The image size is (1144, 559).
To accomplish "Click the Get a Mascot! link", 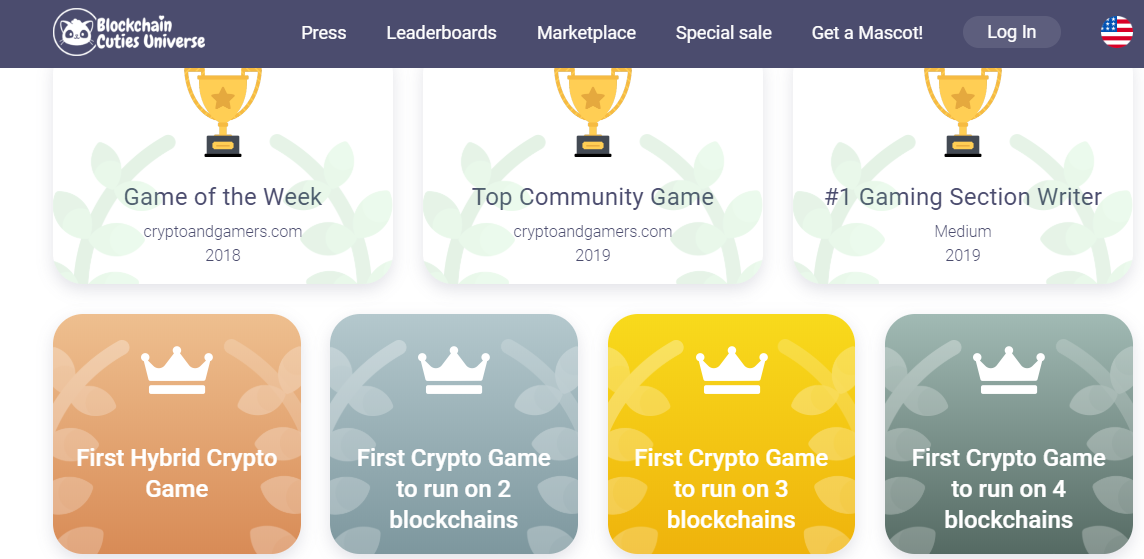I will tap(867, 33).
